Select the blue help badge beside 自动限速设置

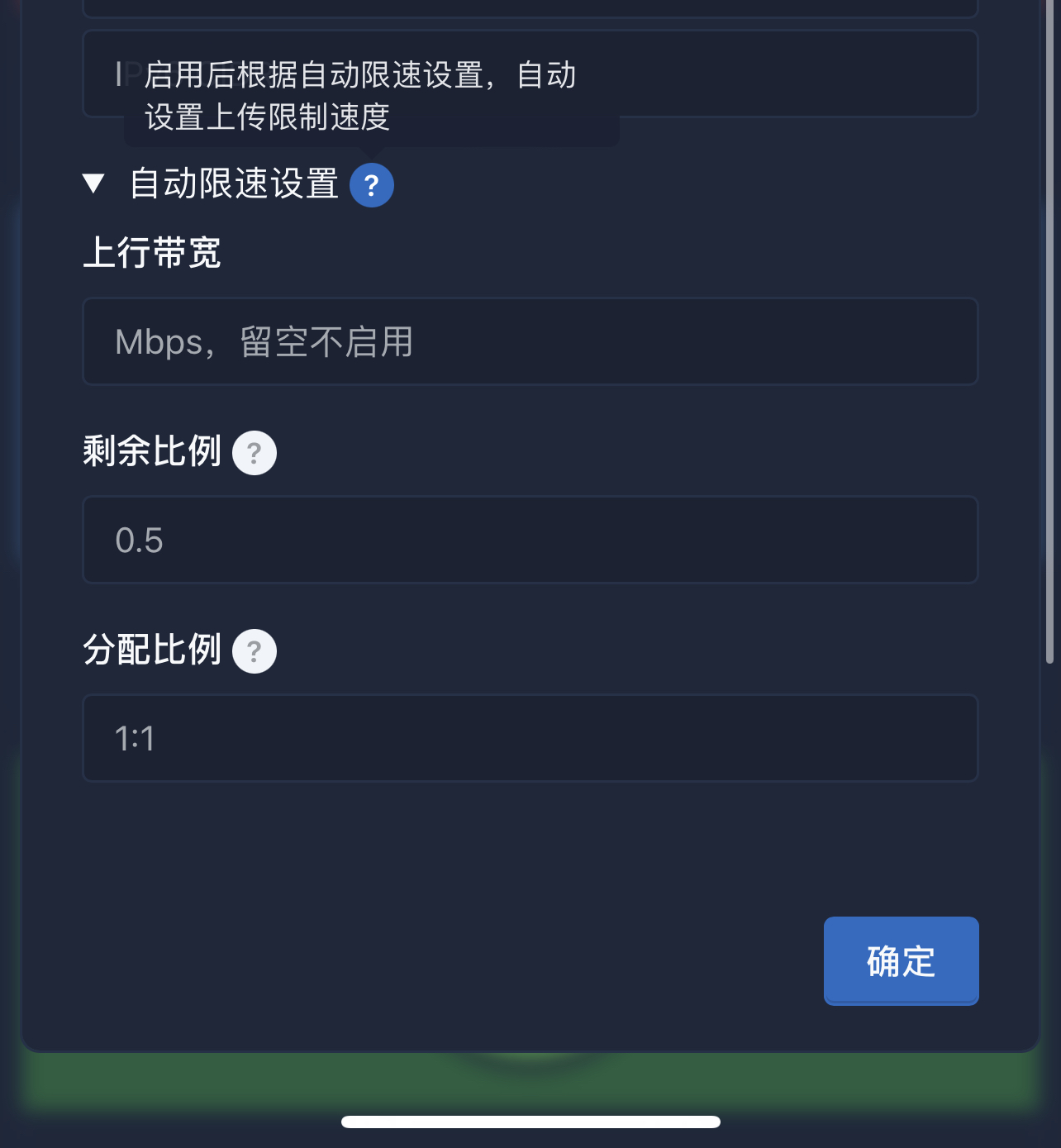[x=372, y=185]
